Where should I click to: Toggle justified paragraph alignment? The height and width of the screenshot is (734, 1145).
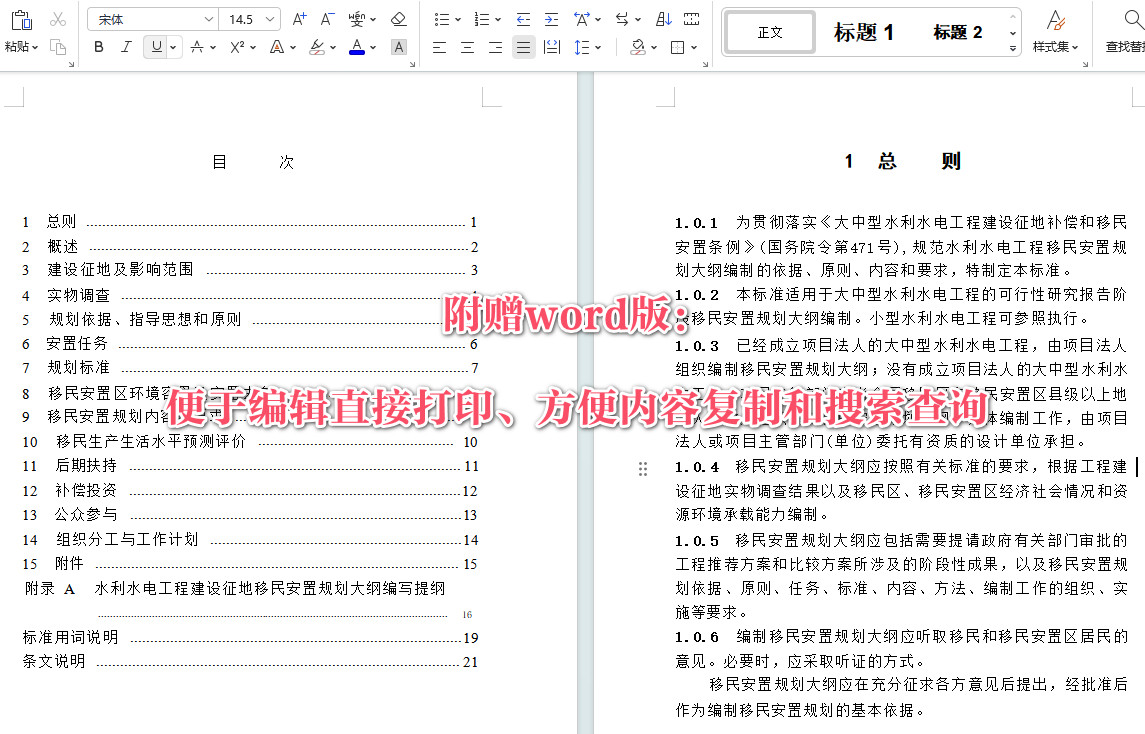[524, 46]
